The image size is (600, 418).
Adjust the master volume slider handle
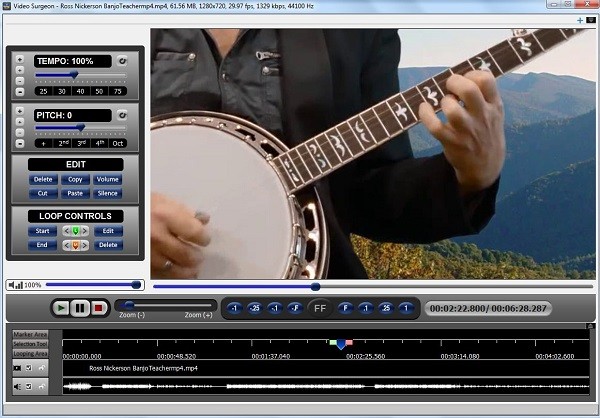[136, 285]
